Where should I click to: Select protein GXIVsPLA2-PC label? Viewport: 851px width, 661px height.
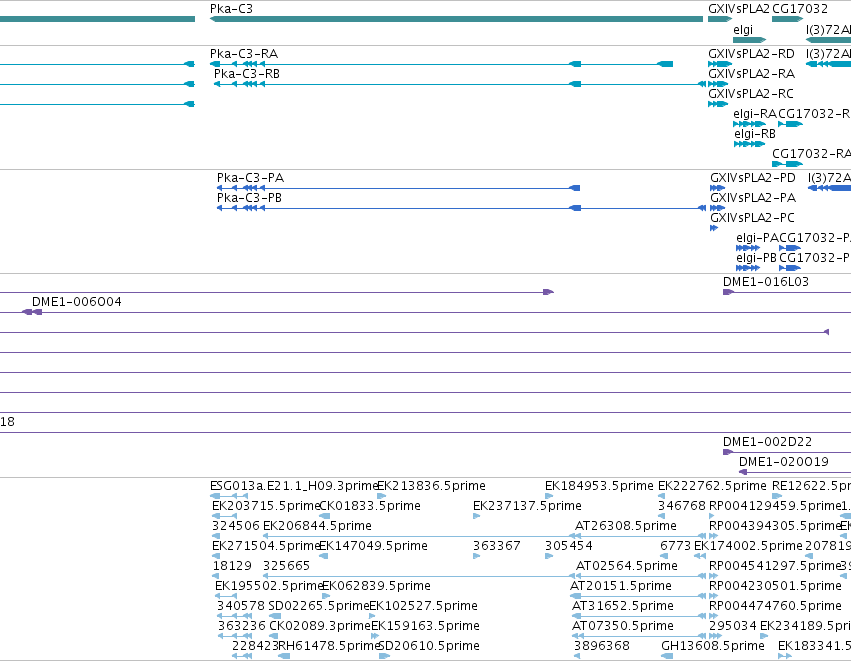pos(752,218)
